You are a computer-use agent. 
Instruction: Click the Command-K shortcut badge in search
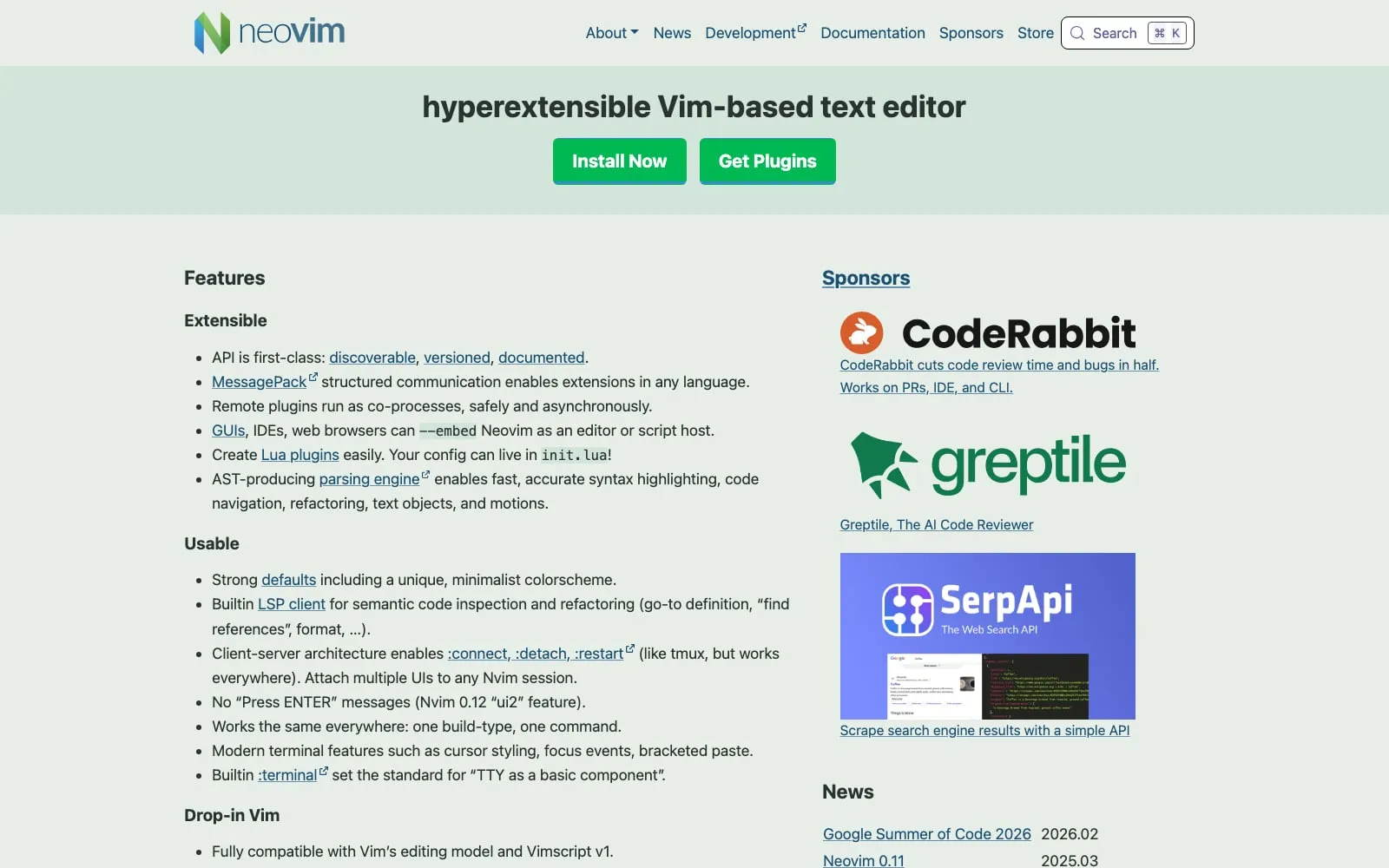pyautogui.click(x=1167, y=33)
